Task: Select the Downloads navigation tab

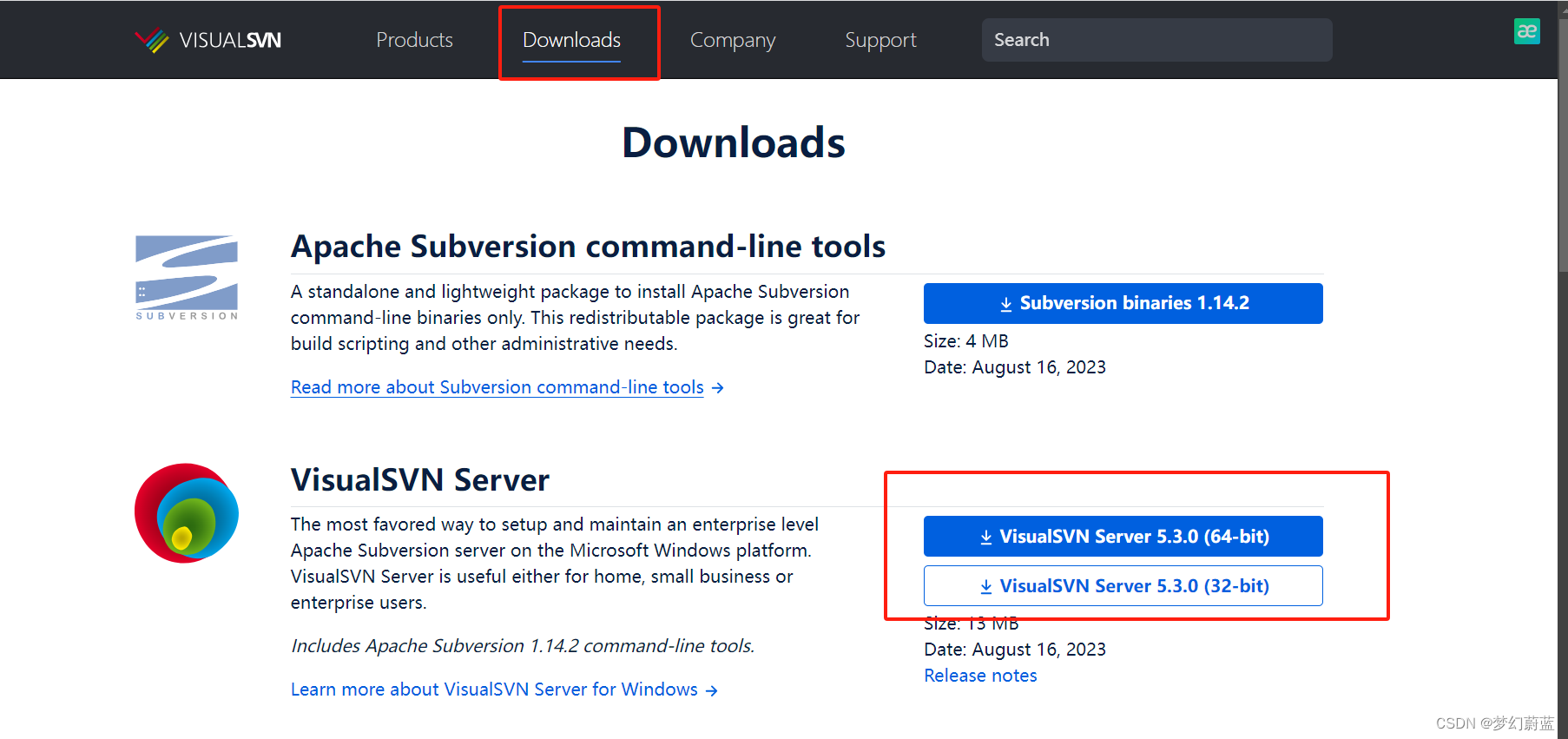Action: [x=571, y=40]
